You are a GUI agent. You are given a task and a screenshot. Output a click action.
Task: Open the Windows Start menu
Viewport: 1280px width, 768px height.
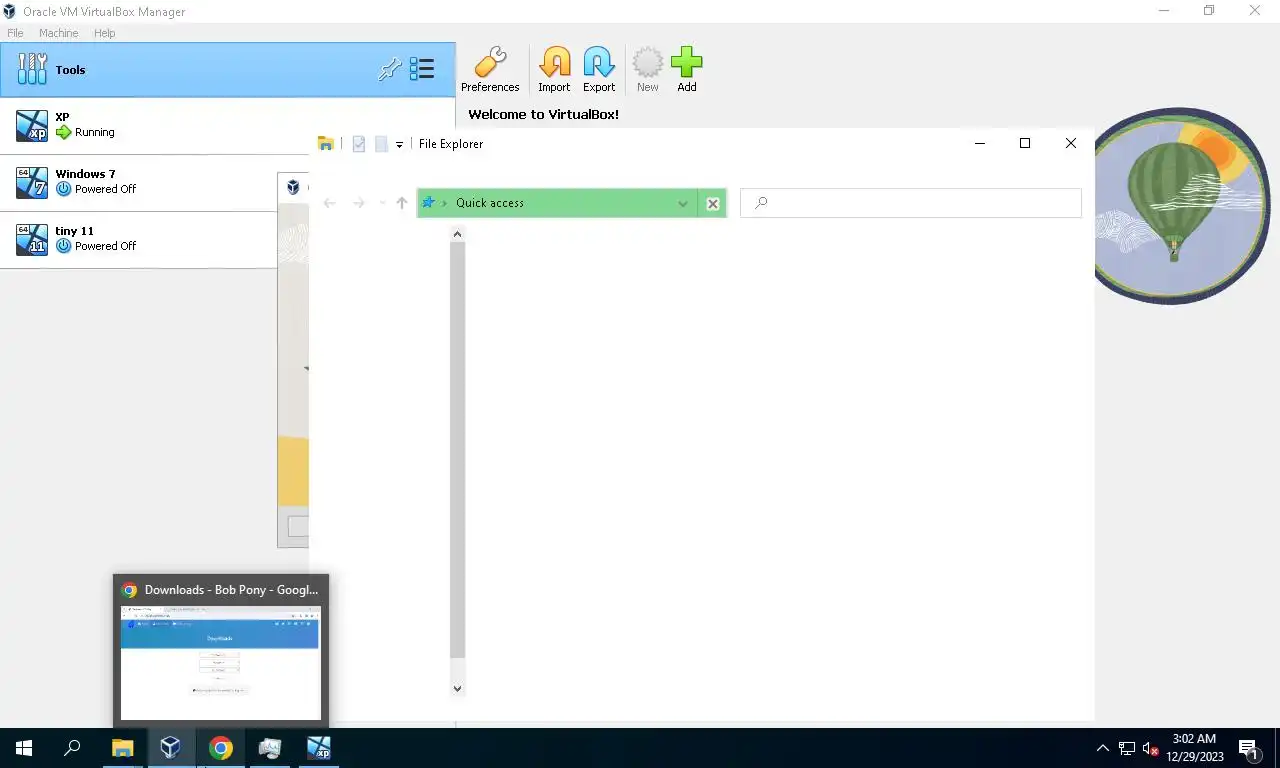tap(24, 748)
